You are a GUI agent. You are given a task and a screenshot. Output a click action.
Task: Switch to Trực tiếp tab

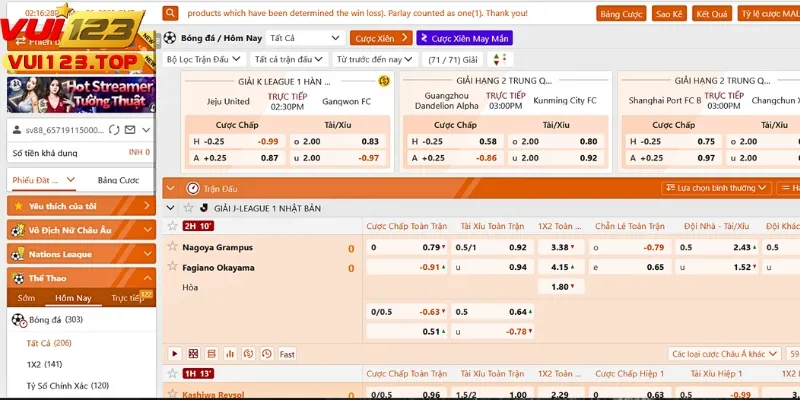(x=128, y=298)
